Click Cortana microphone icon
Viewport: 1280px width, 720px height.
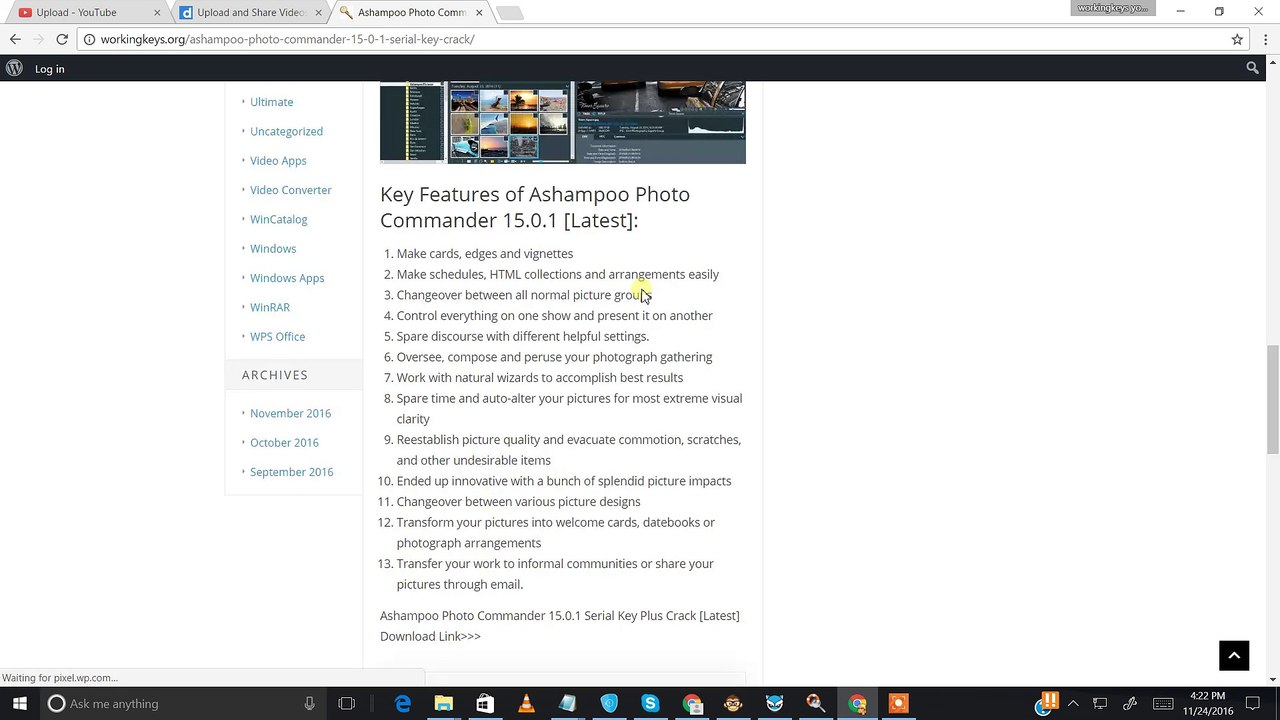click(x=309, y=704)
